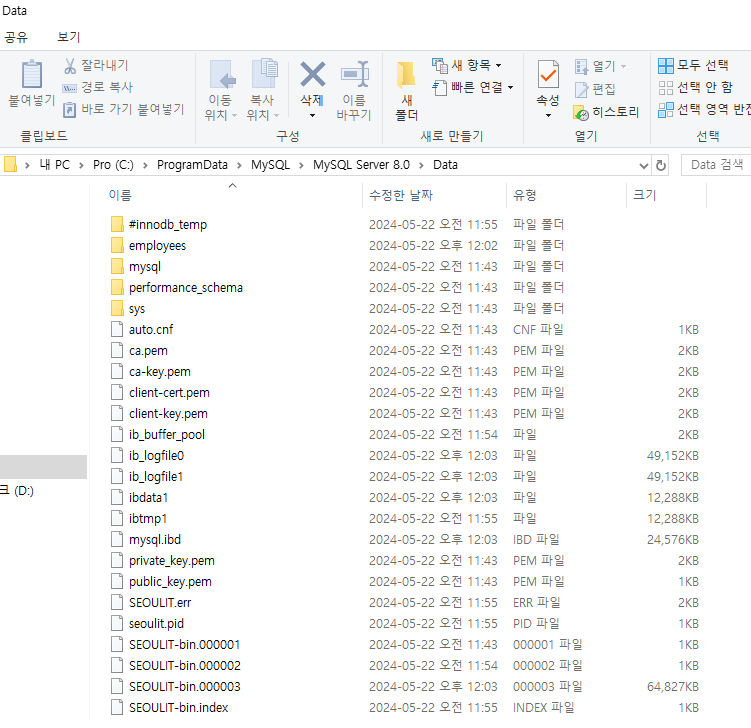Click the Paste (붙여넣기) clipboard icon
Image resolution: width=751 pixels, height=728 pixels.
tap(32, 75)
